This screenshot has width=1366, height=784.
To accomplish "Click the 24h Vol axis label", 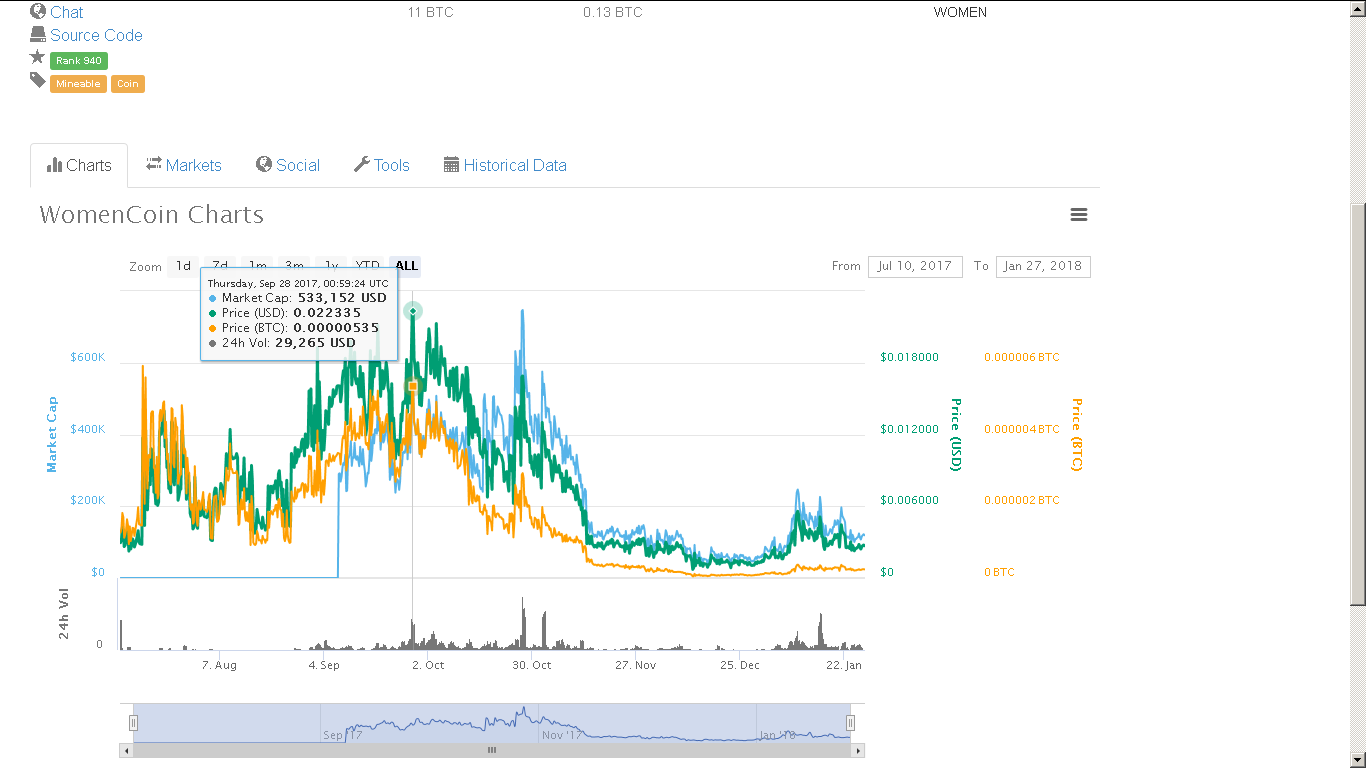I will [x=64, y=614].
